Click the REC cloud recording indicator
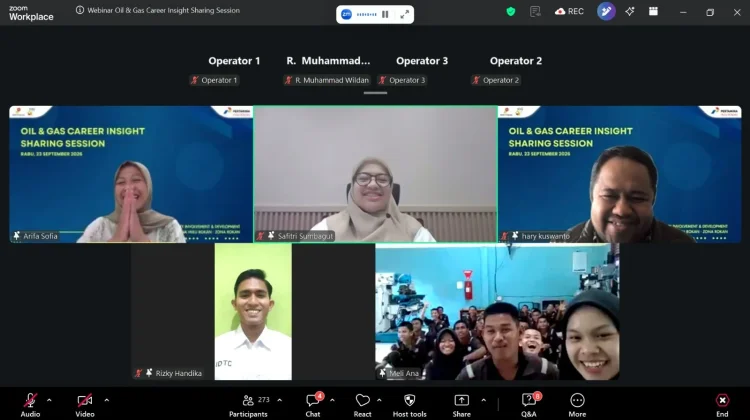 (569, 11)
